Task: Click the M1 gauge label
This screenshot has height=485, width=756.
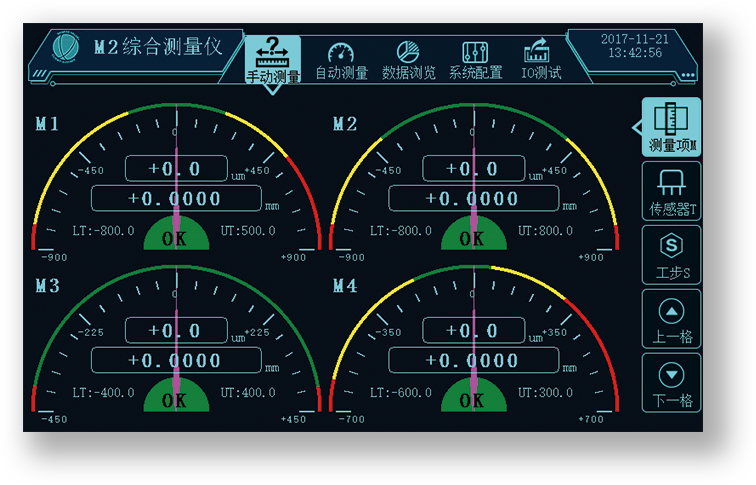Action: tap(47, 124)
